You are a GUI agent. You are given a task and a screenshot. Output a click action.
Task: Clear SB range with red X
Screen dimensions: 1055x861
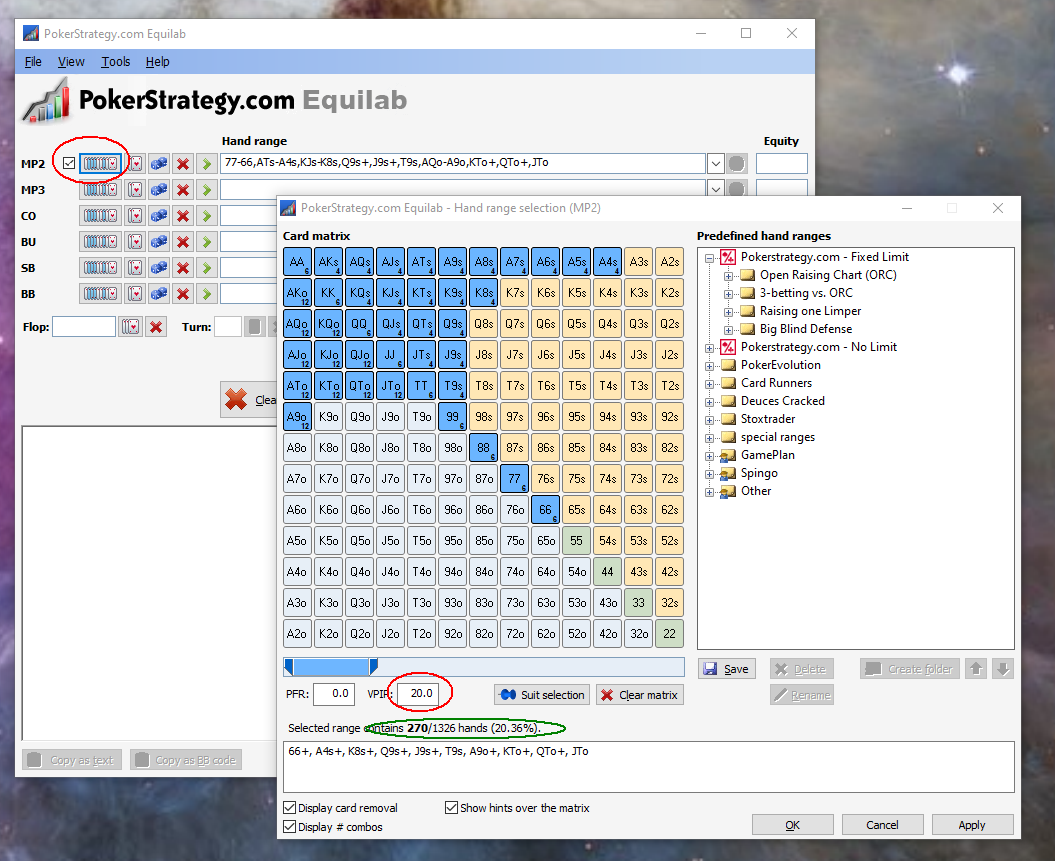pos(182,268)
